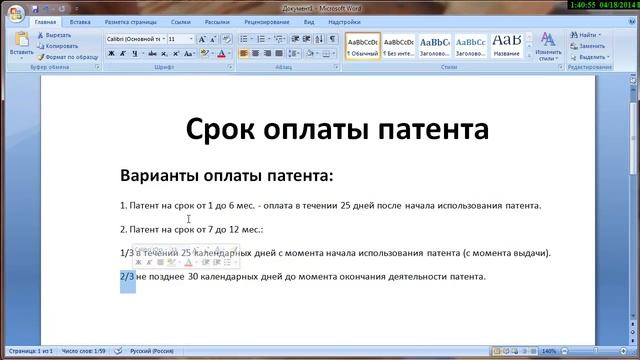Decrease font size with the small A icon
The width and height of the screenshot is (640, 360).
(x=213, y=39)
